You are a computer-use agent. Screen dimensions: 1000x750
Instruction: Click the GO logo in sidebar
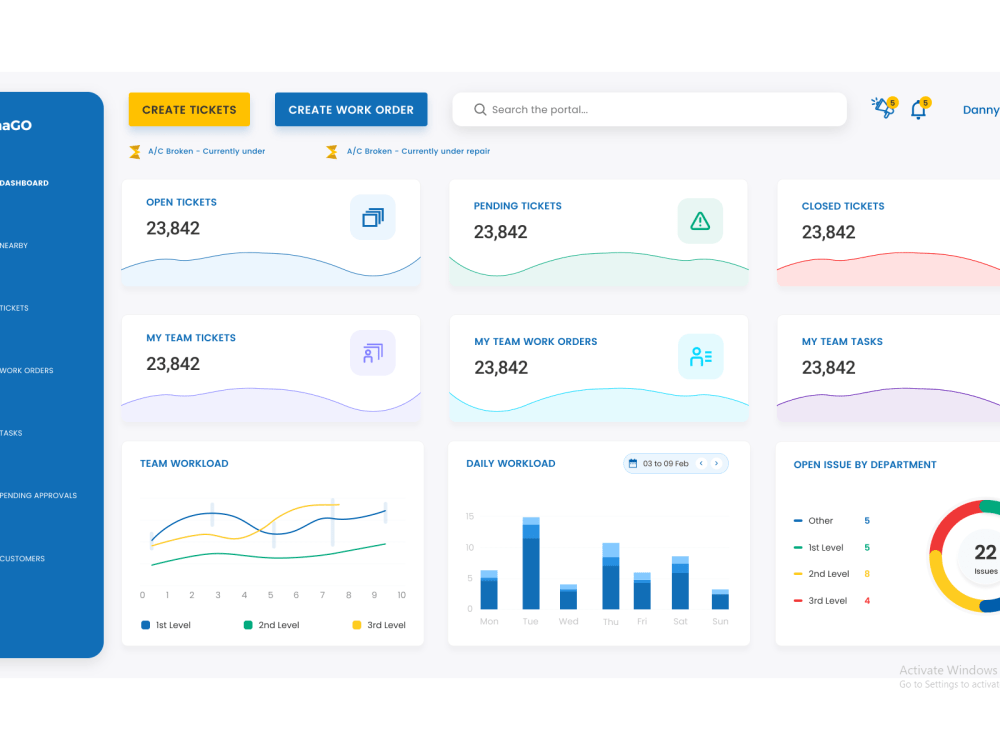tap(16, 126)
